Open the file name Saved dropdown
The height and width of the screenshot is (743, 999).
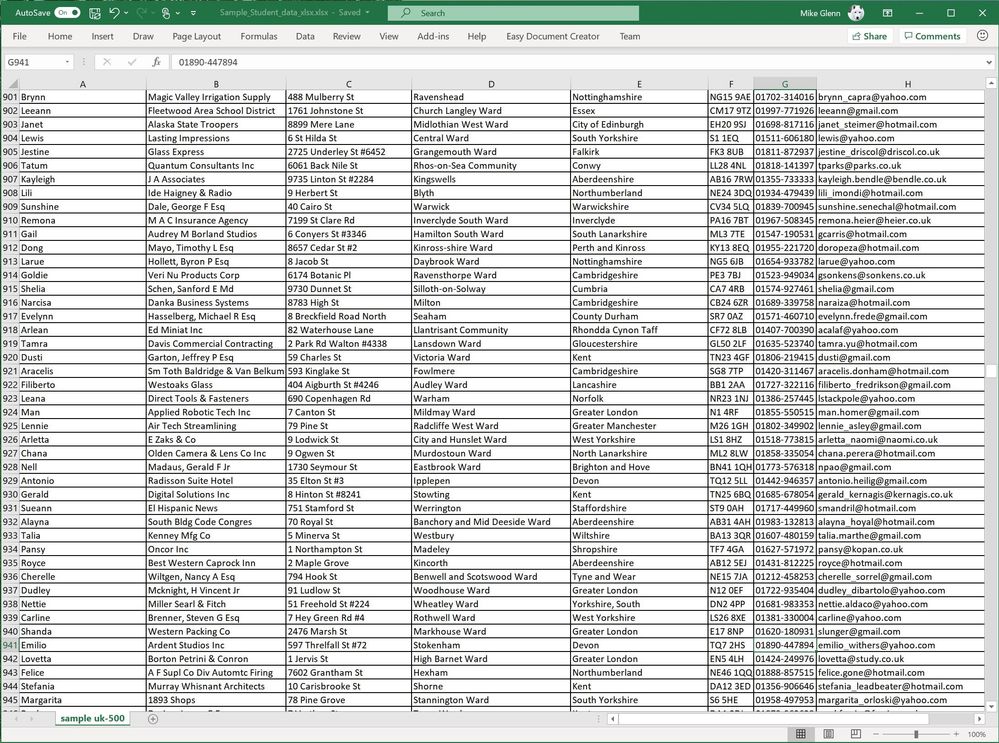click(368, 13)
